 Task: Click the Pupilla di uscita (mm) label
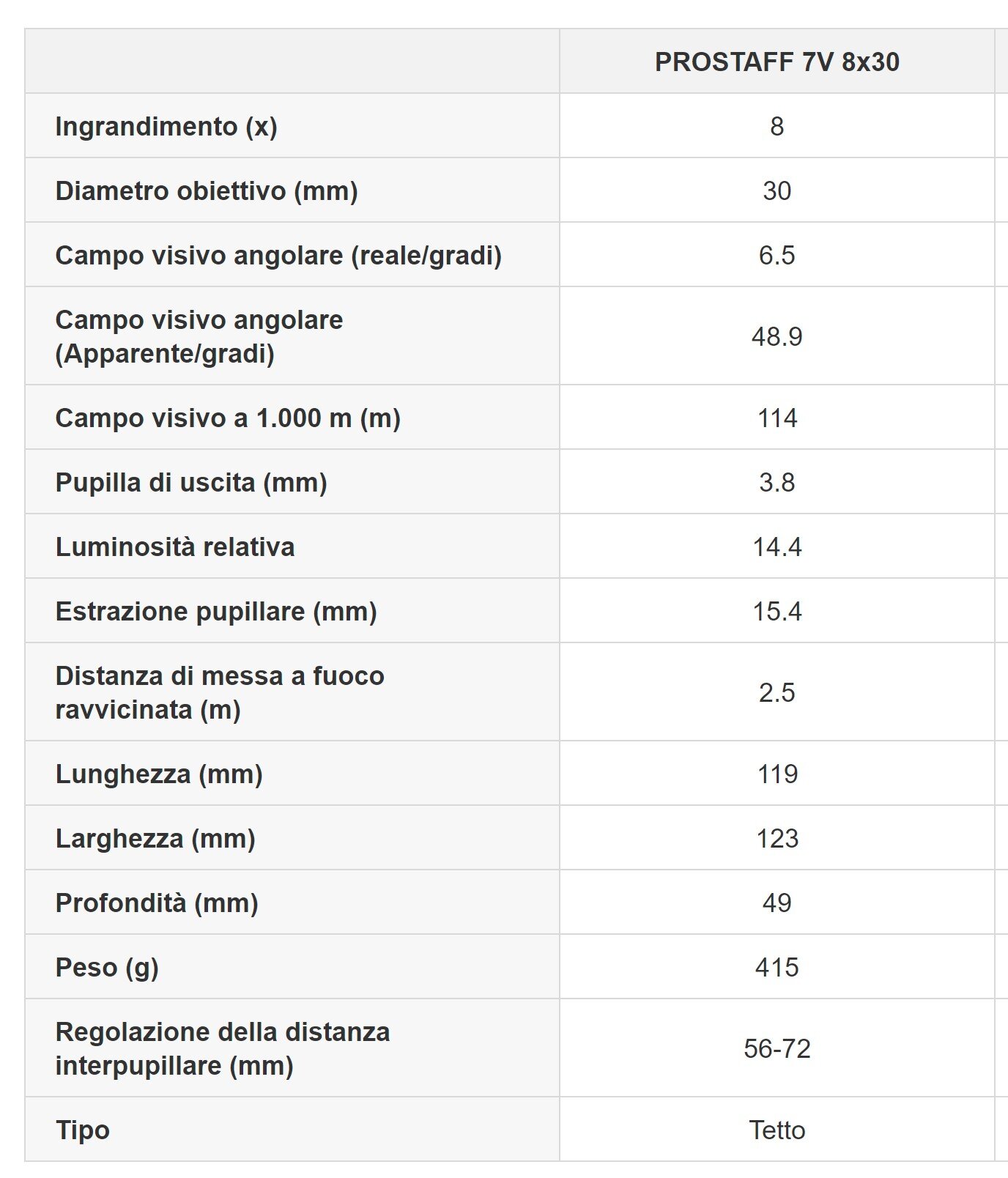pos(191,483)
